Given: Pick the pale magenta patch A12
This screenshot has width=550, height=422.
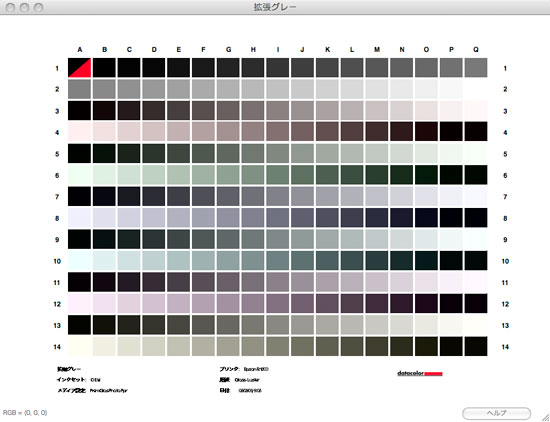Looking at the screenshot, I should [x=80, y=303].
